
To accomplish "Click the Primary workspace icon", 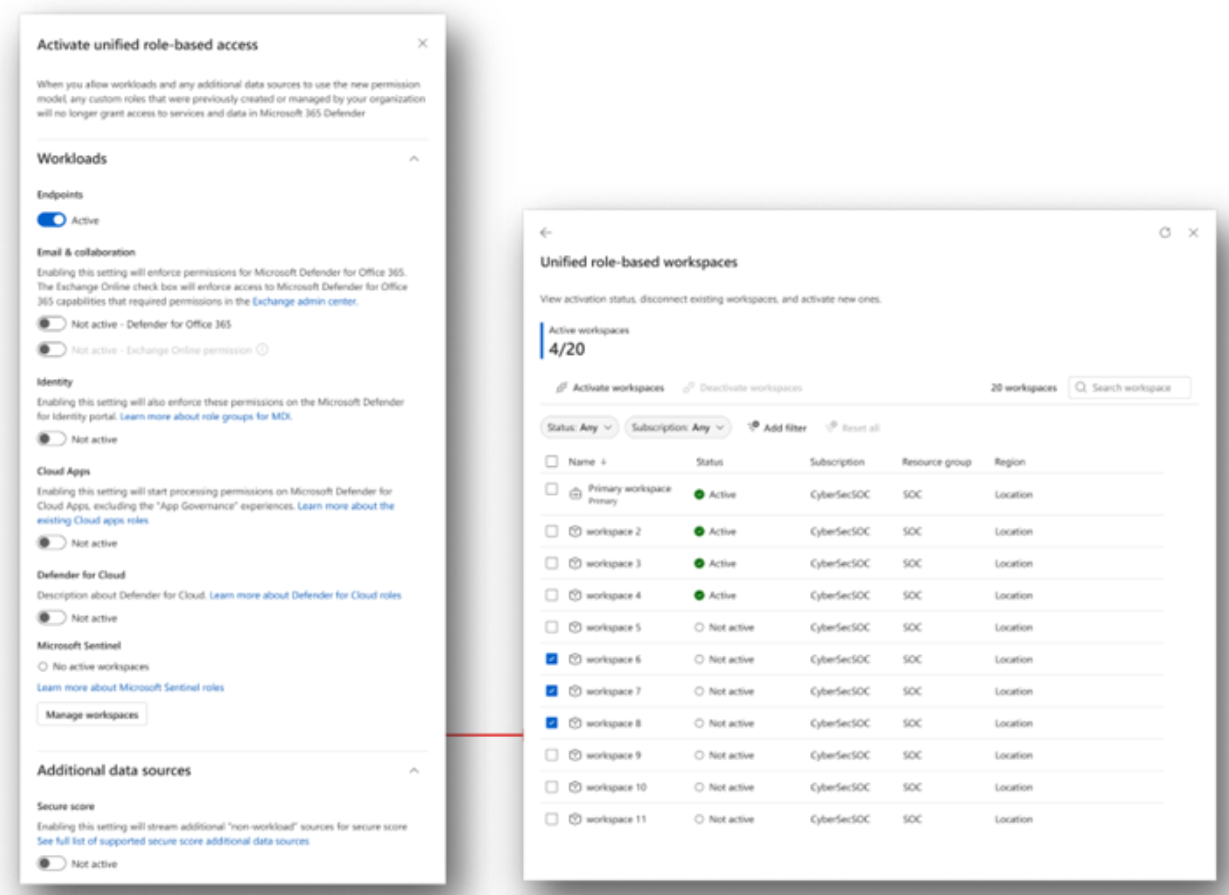I will [x=575, y=494].
